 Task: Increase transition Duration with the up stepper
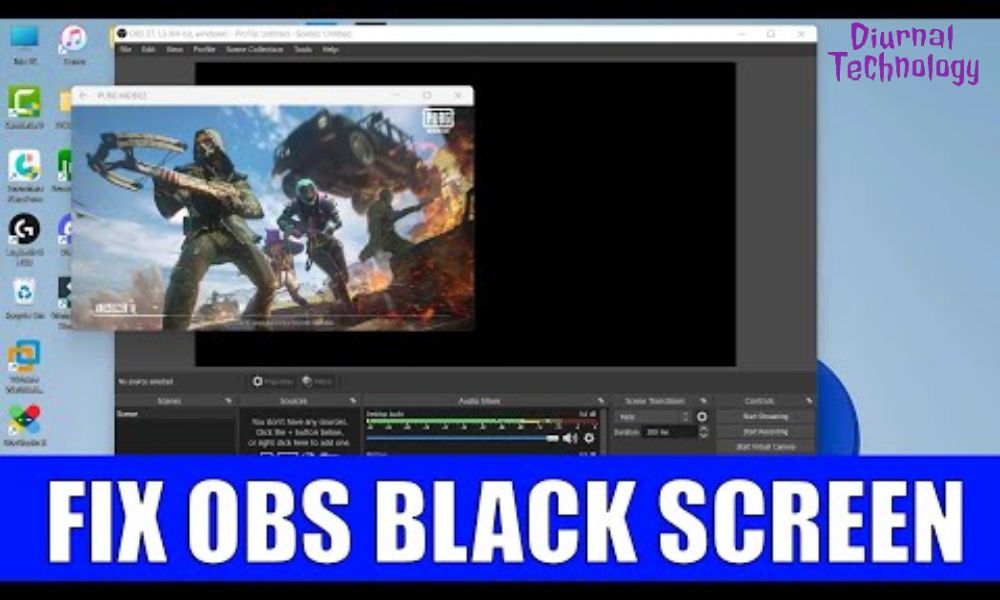[702, 428]
